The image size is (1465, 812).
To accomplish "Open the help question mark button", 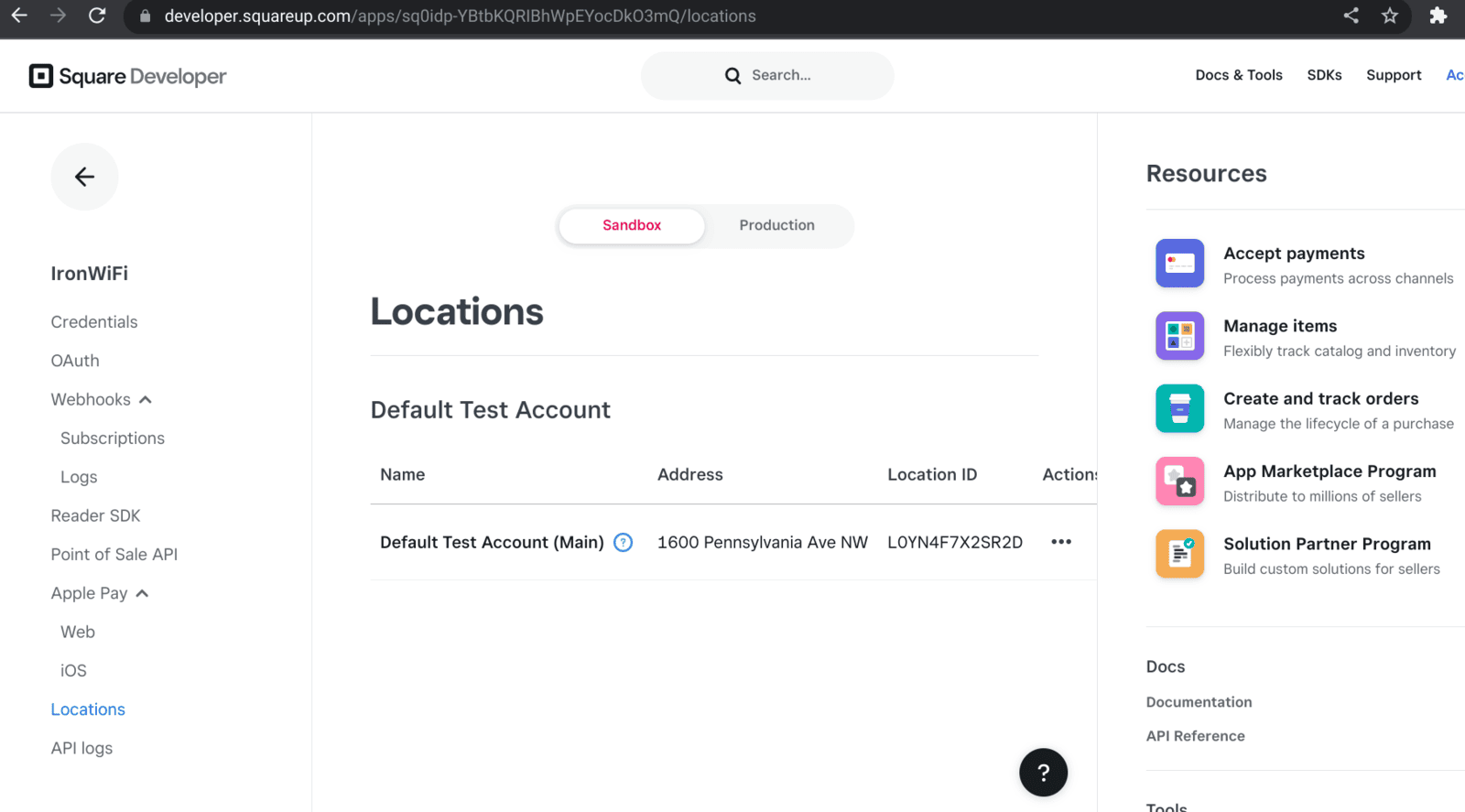I will 1043,773.
